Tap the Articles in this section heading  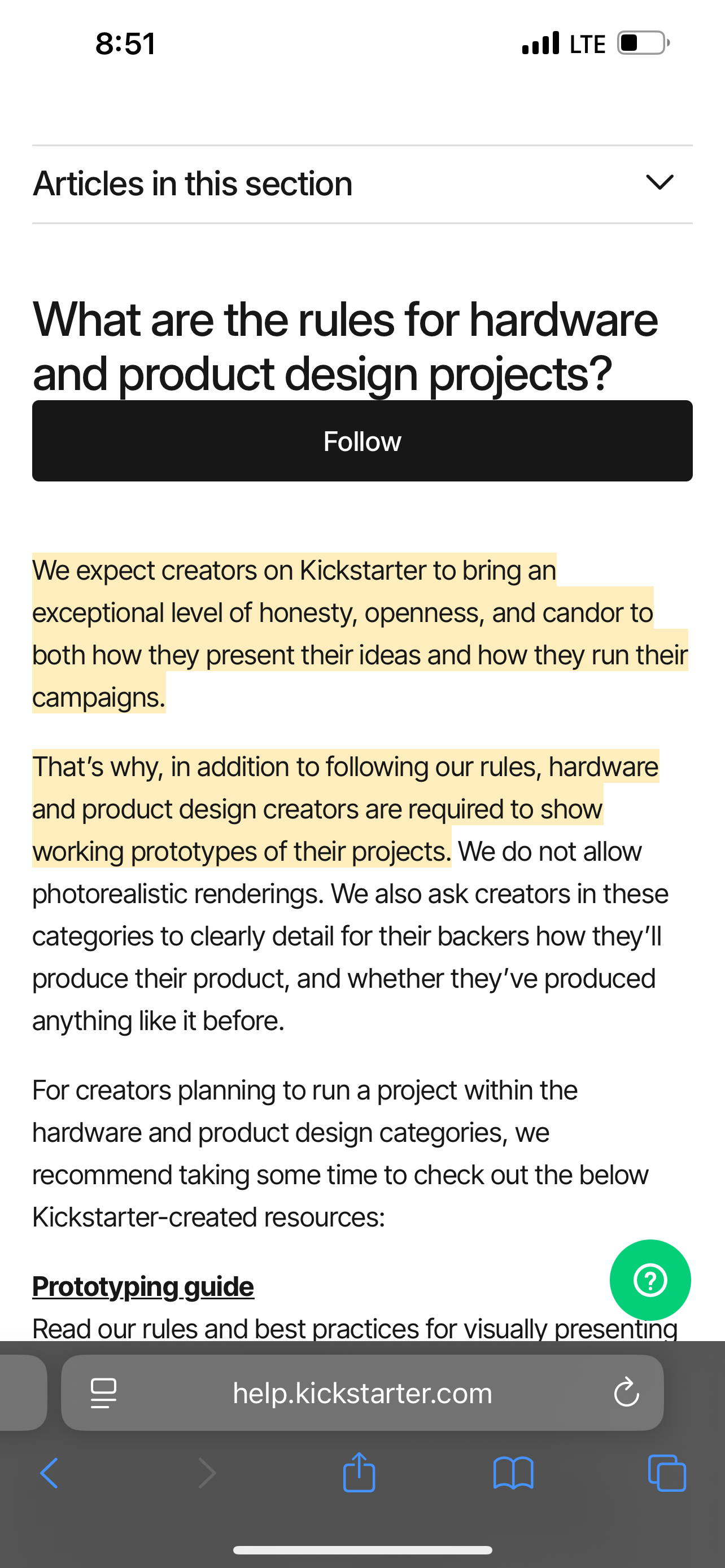pyautogui.click(x=193, y=183)
